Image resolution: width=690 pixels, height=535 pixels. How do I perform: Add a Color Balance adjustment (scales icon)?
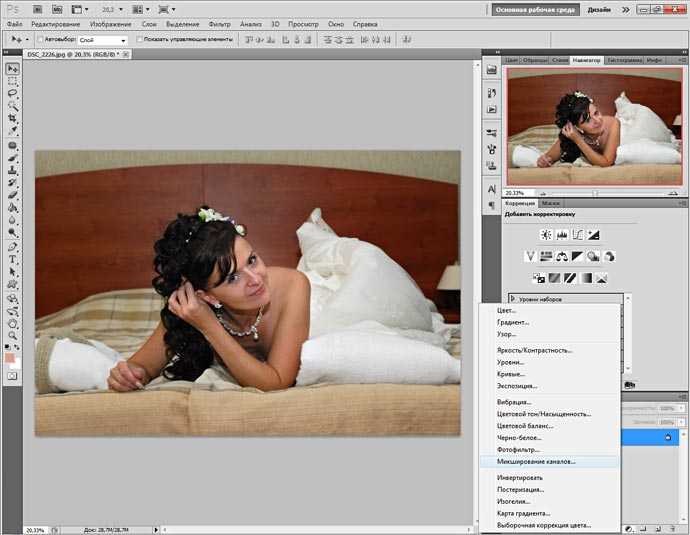(x=562, y=256)
